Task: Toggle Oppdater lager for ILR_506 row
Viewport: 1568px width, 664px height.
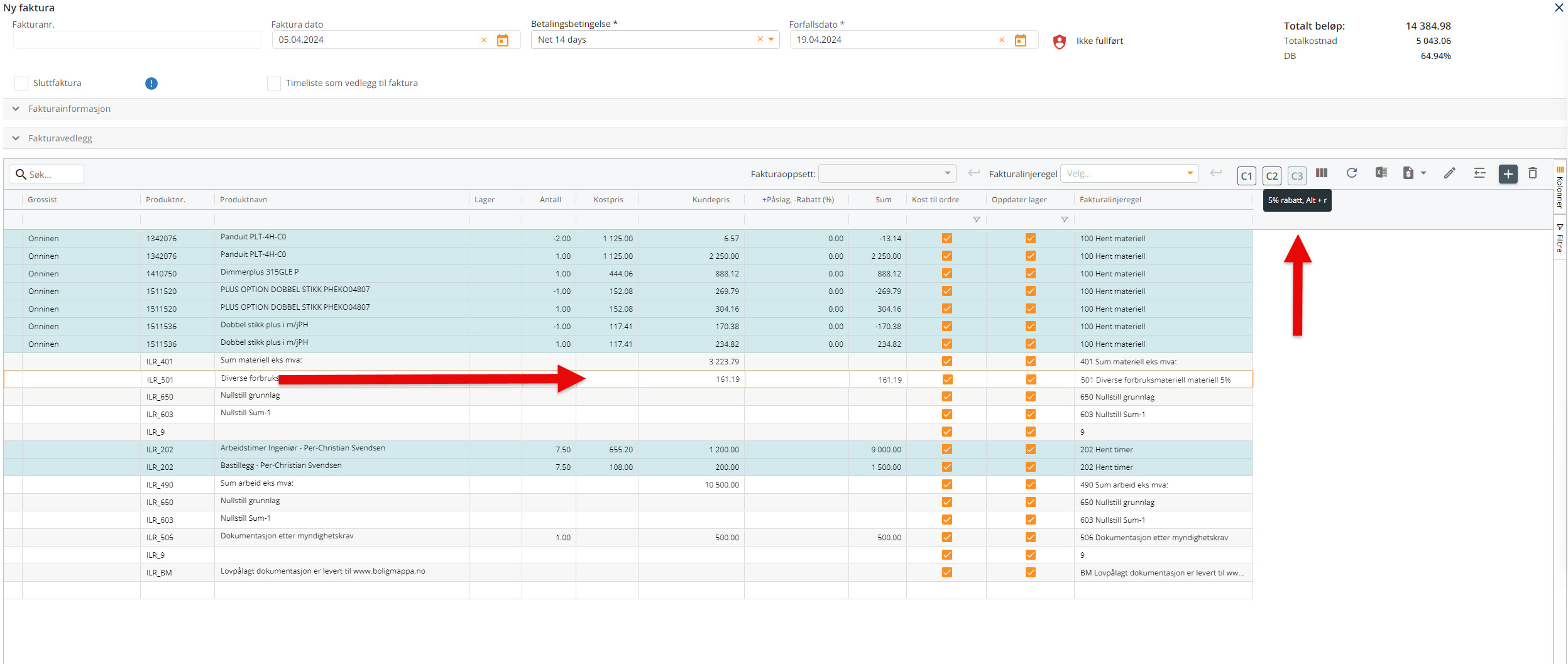Action: coord(1030,537)
